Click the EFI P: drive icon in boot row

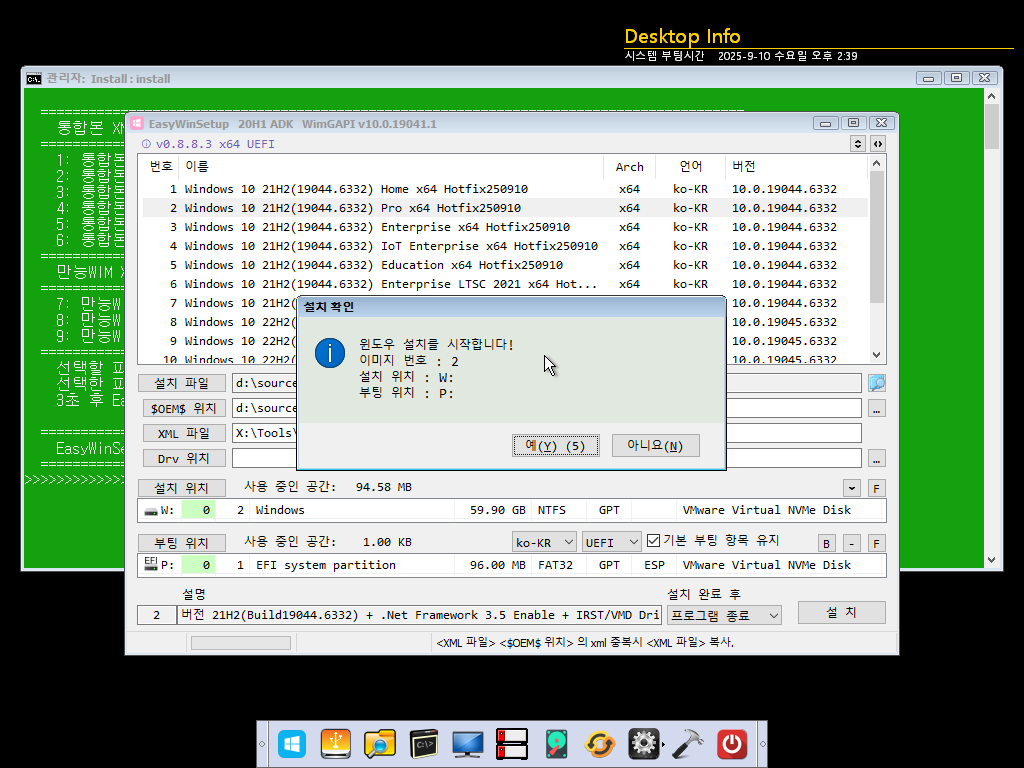pyautogui.click(x=151, y=564)
